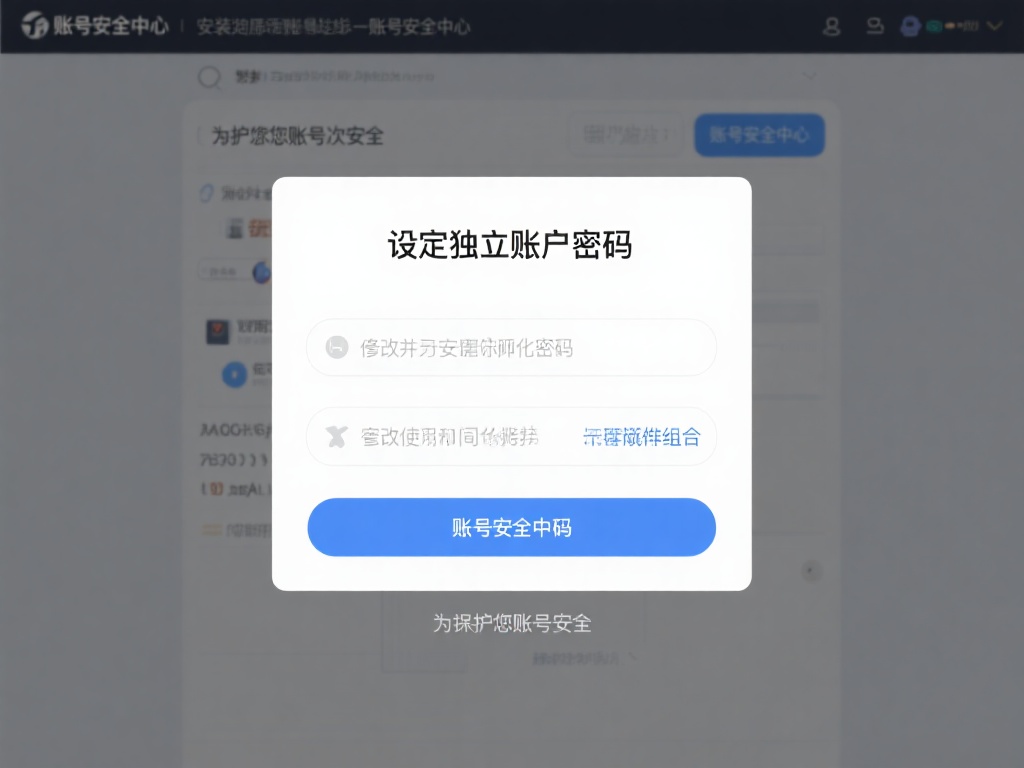Click the second person icon in header
This screenshot has height=768, width=1024.
pos(875,25)
